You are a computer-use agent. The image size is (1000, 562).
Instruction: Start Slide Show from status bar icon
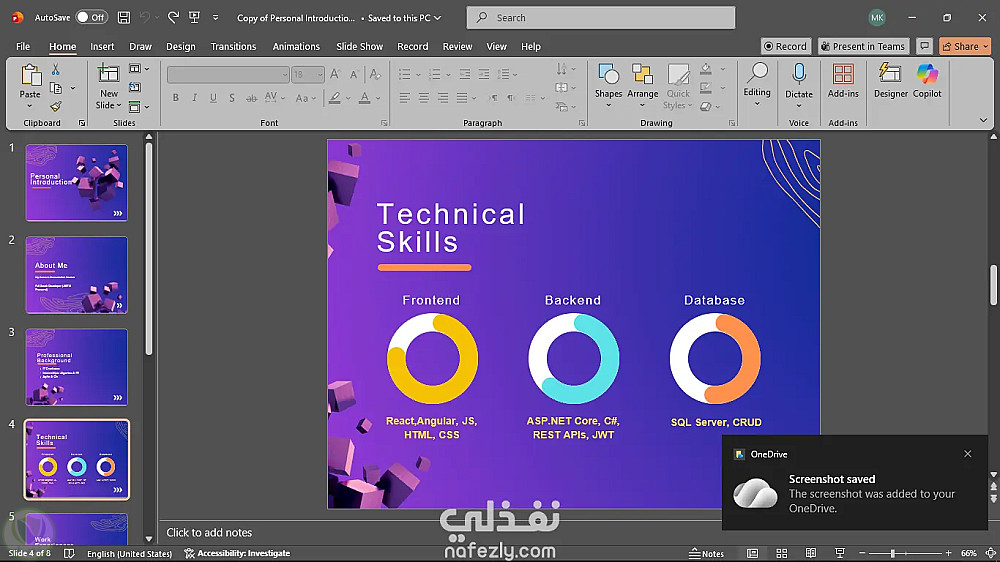pyautogui.click(x=840, y=553)
